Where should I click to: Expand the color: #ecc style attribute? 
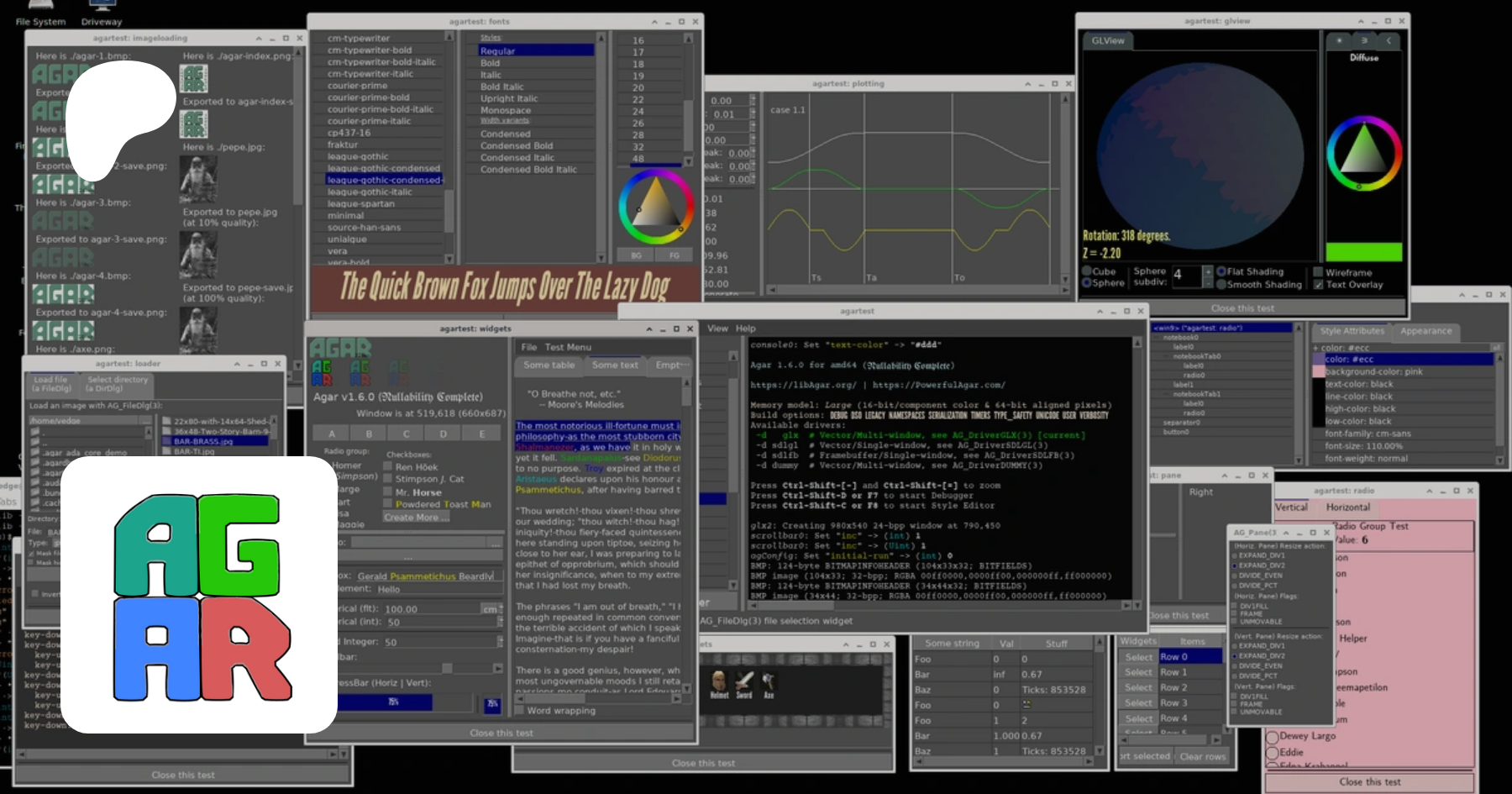[1315, 348]
